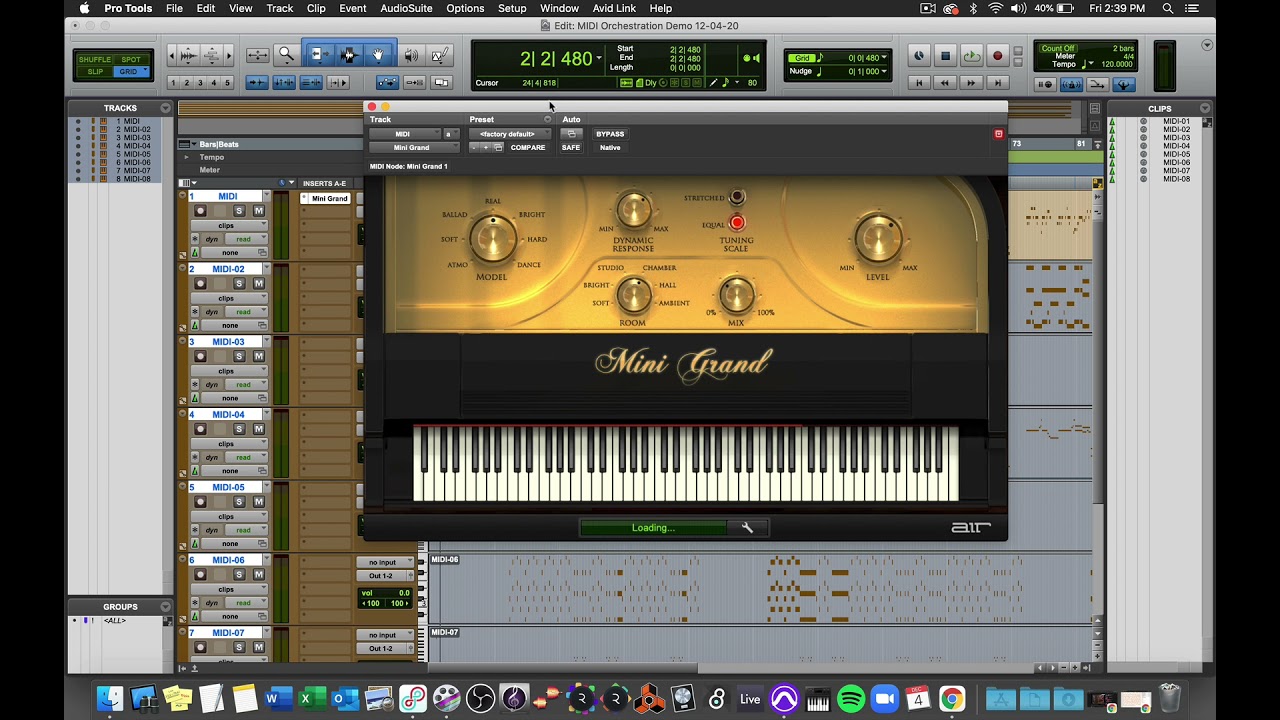The width and height of the screenshot is (1280, 720).
Task: Enable SHUFFLE edit mode
Action: pos(95,59)
